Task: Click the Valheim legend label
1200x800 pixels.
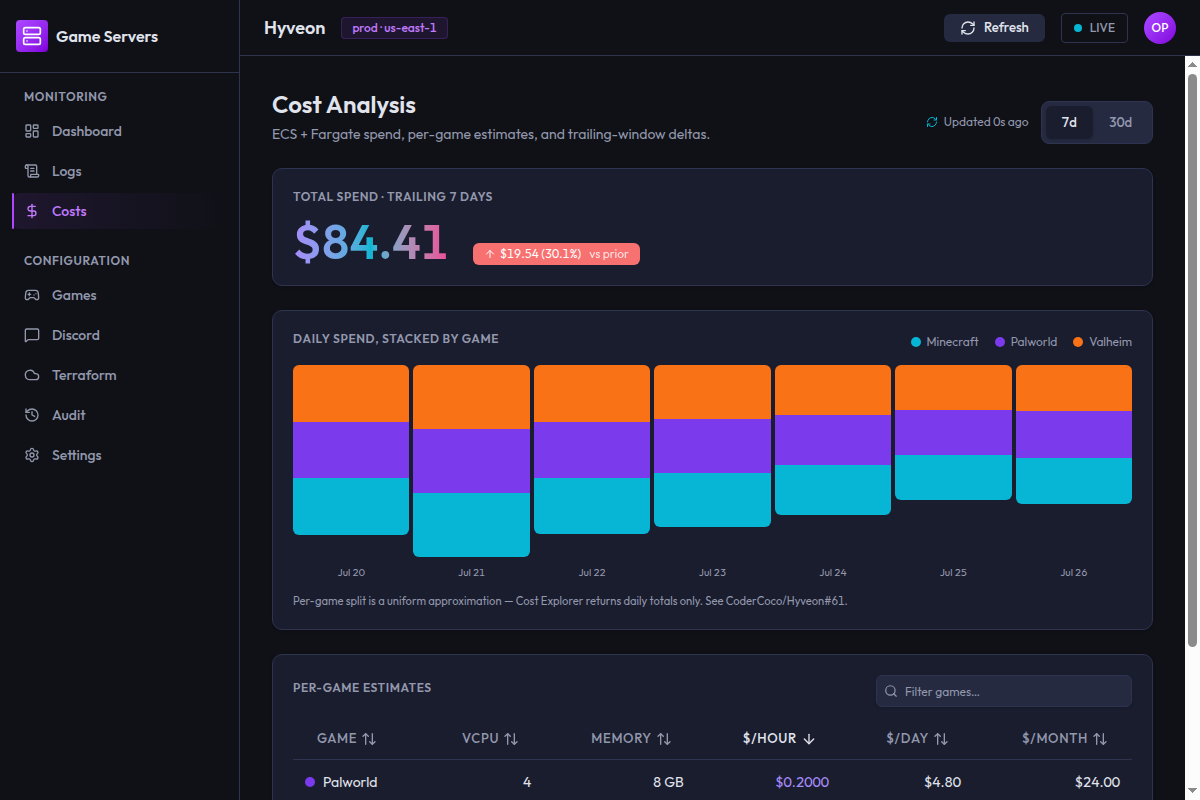Action: click(1110, 342)
